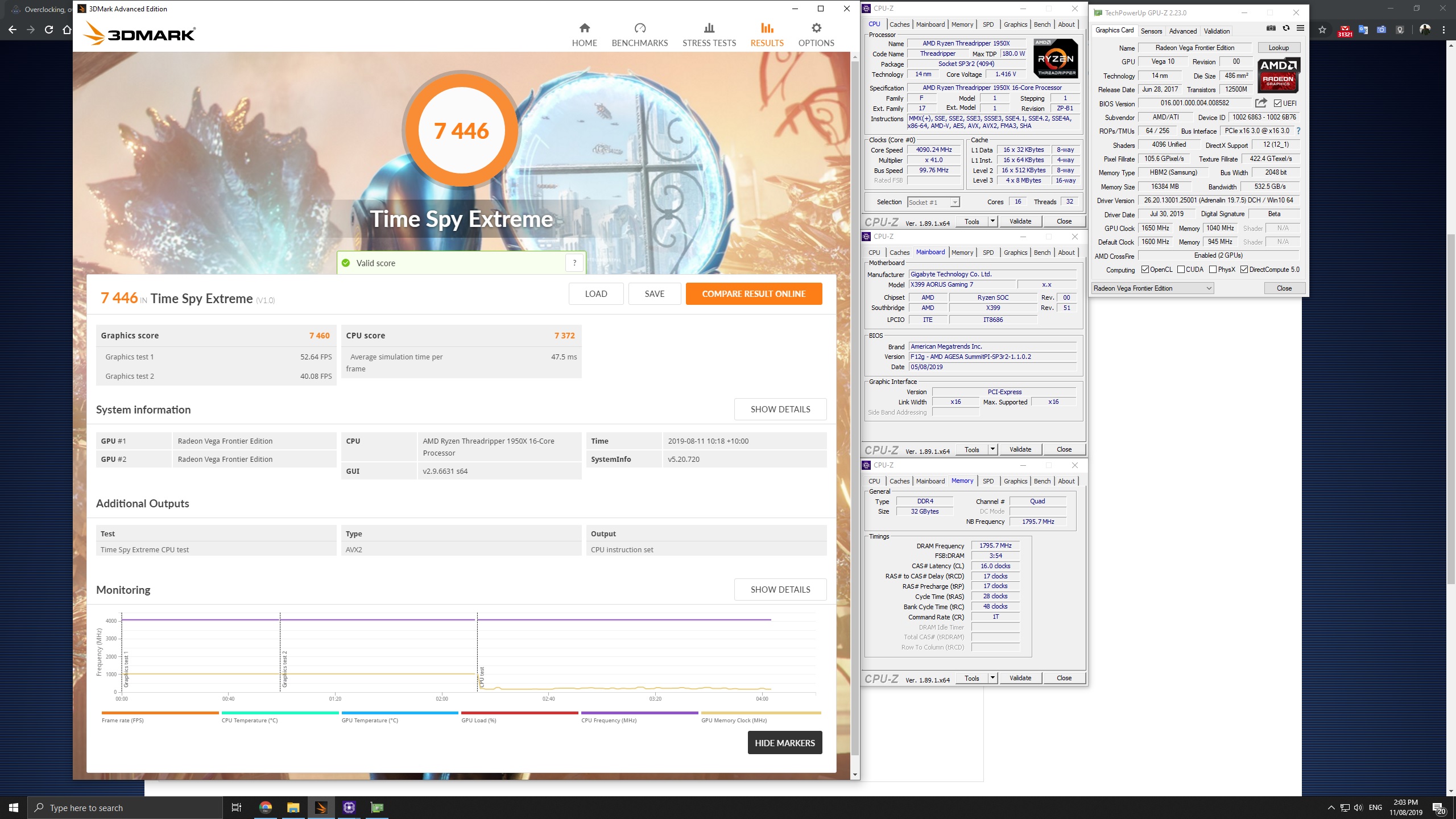Toggle the Frame rate (FPS) orange legend bar
1456x819 pixels.
[x=160, y=713]
